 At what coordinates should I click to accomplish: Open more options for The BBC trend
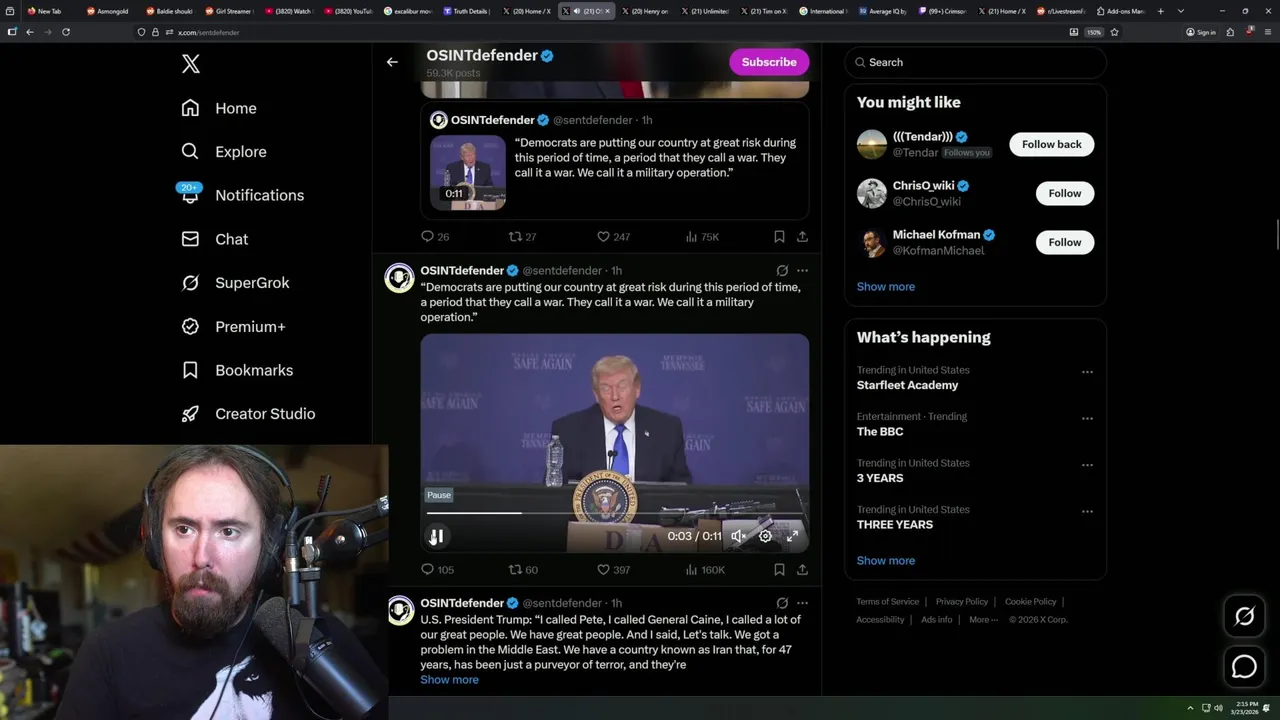[x=1087, y=418]
